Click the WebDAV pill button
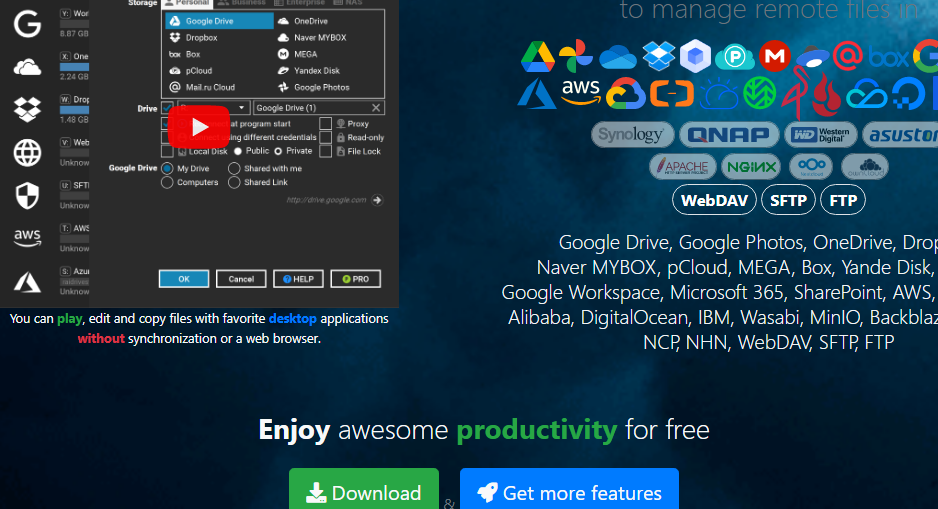This screenshot has width=938, height=509. point(714,200)
